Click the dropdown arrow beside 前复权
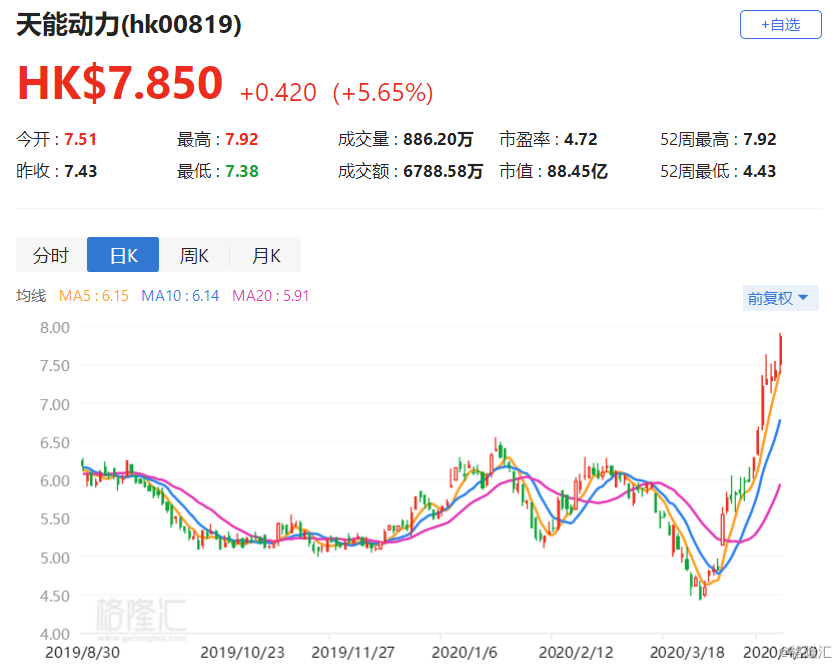This screenshot has width=839, height=666. (803, 297)
